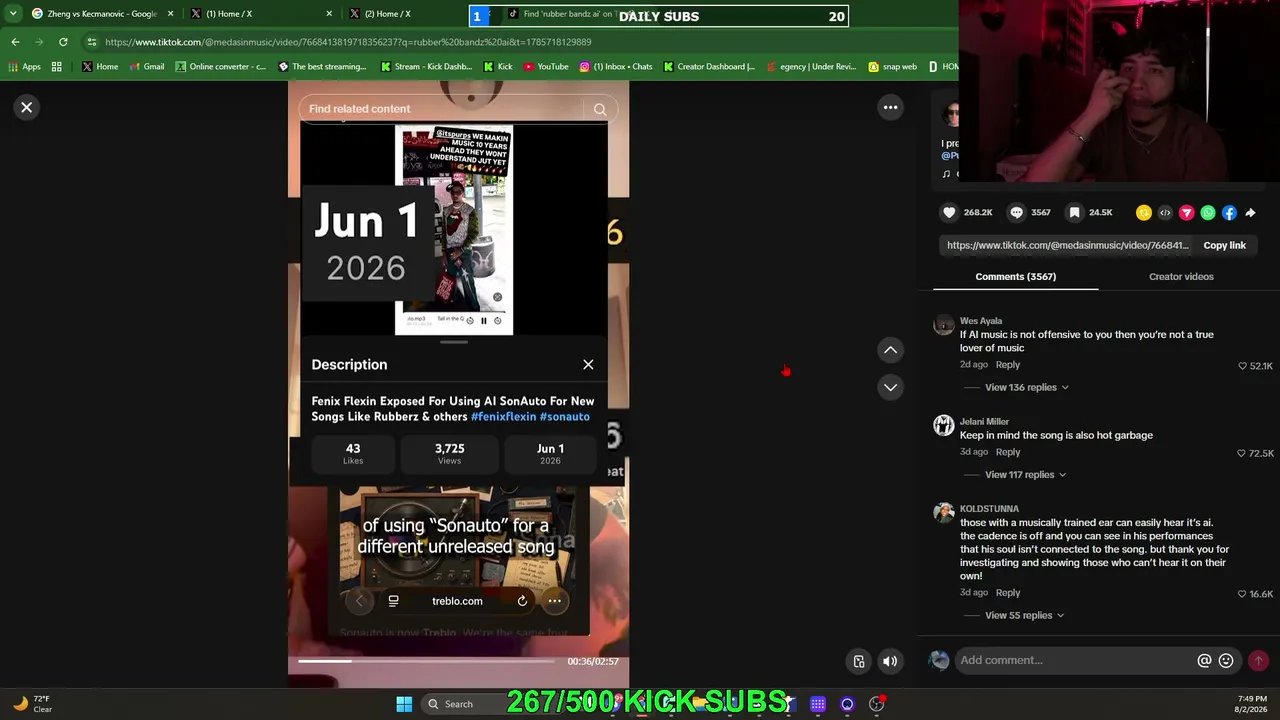Open the Gmail bookmark
Viewport: 1280px width, 720px height.
(x=147, y=67)
